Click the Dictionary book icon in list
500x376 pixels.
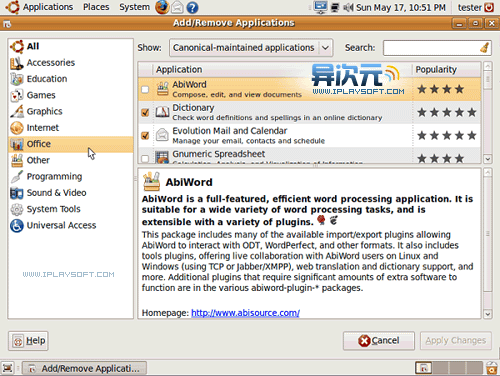coord(162,112)
